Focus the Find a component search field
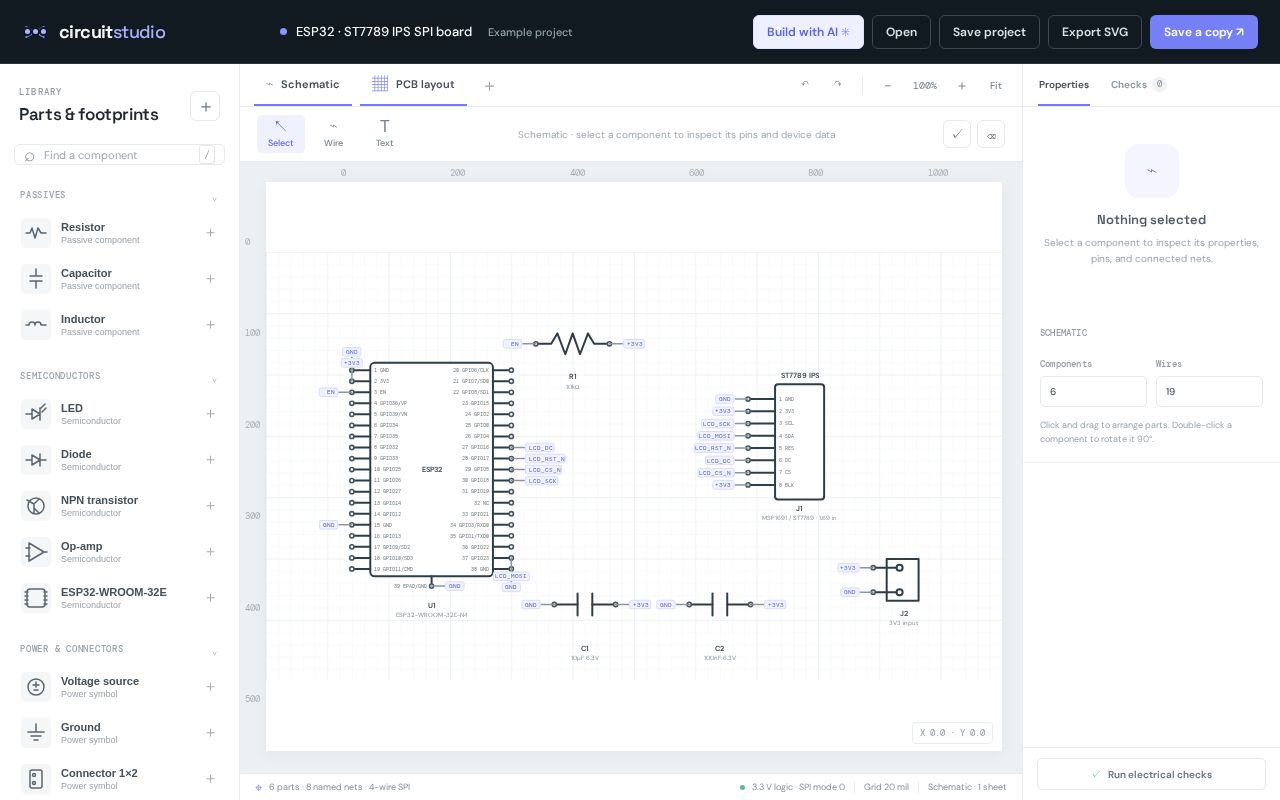This screenshot has width=1280, height=800. (x=119, y=155)
